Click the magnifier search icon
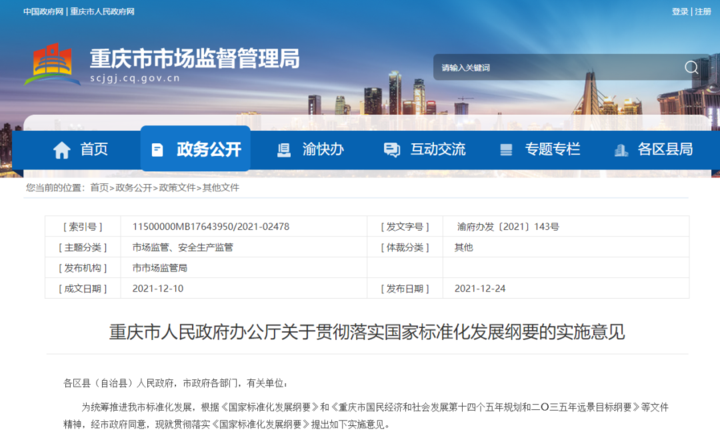This screenshot has height=438, width=720. (x=691, y=67)
